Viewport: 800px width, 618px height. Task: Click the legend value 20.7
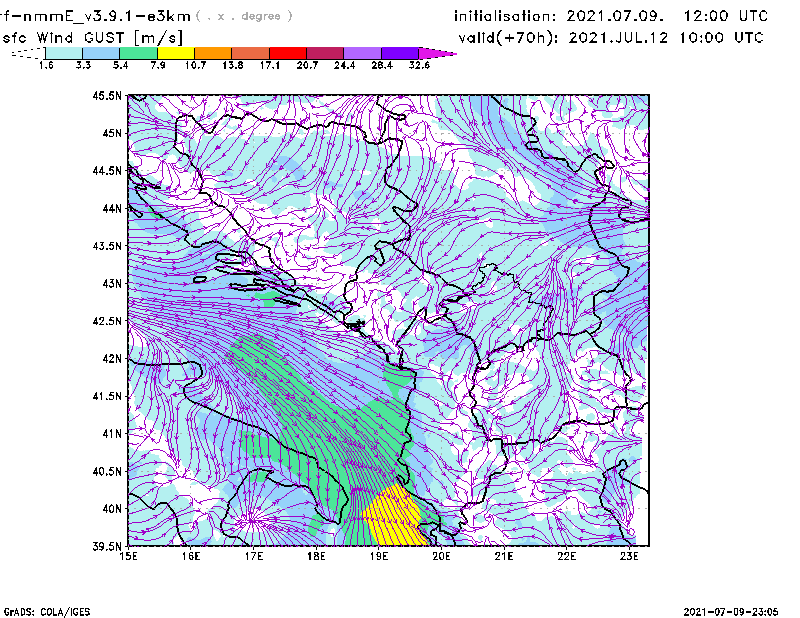click(x=307, y=65)
